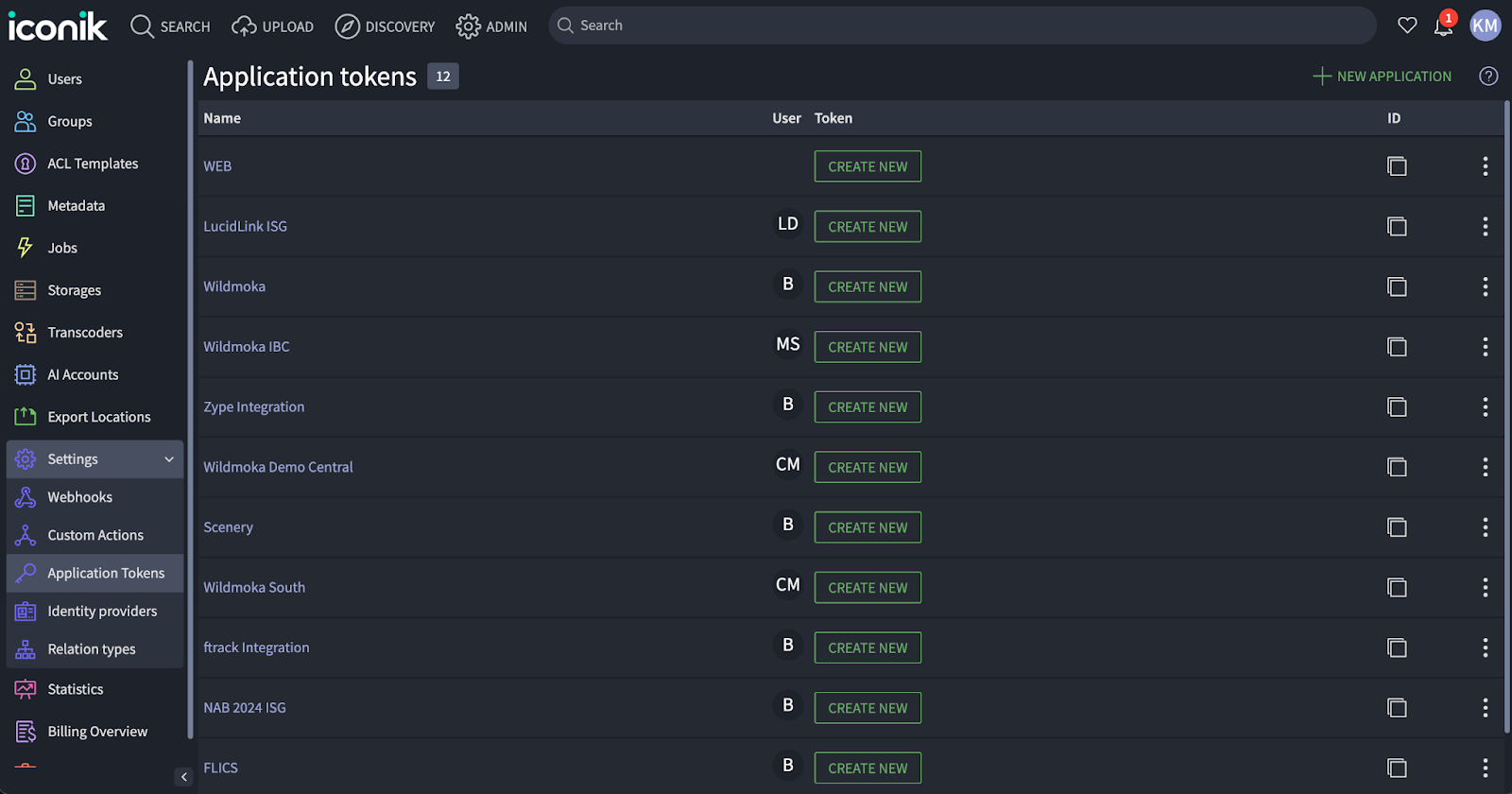The width and height of the screenshot is (1512, 794).
Task: Open Identity providers under Settings
Action: (x=94, y=612)
